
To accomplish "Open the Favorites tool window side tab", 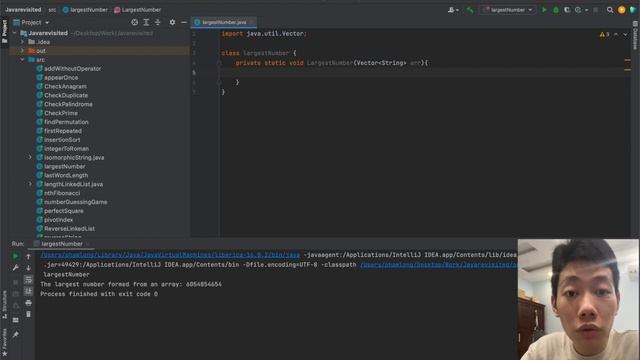I will pos(4,343).
